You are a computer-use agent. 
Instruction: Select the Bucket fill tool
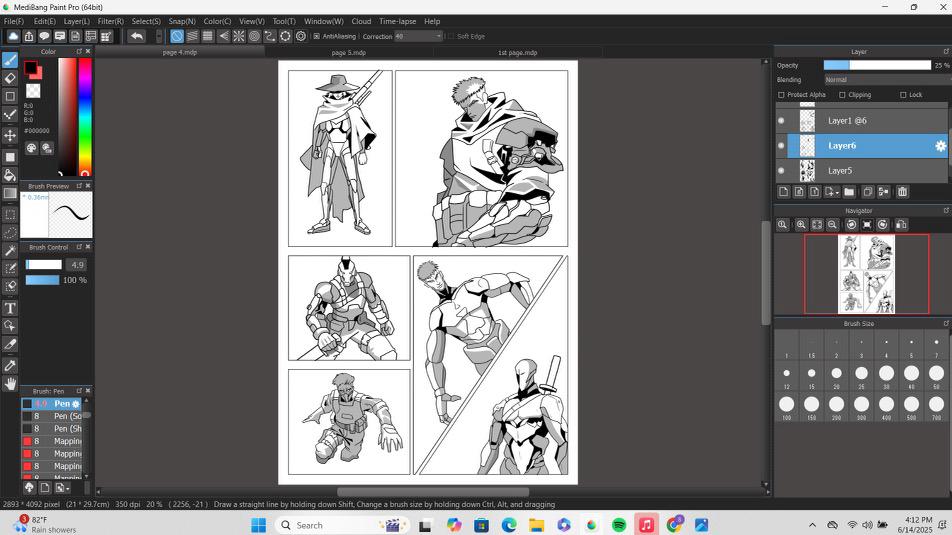coord(10,175)
